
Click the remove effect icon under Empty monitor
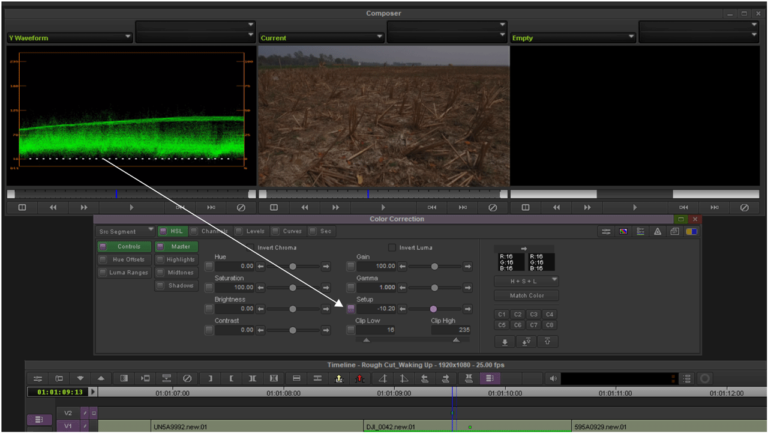(744, 208)
